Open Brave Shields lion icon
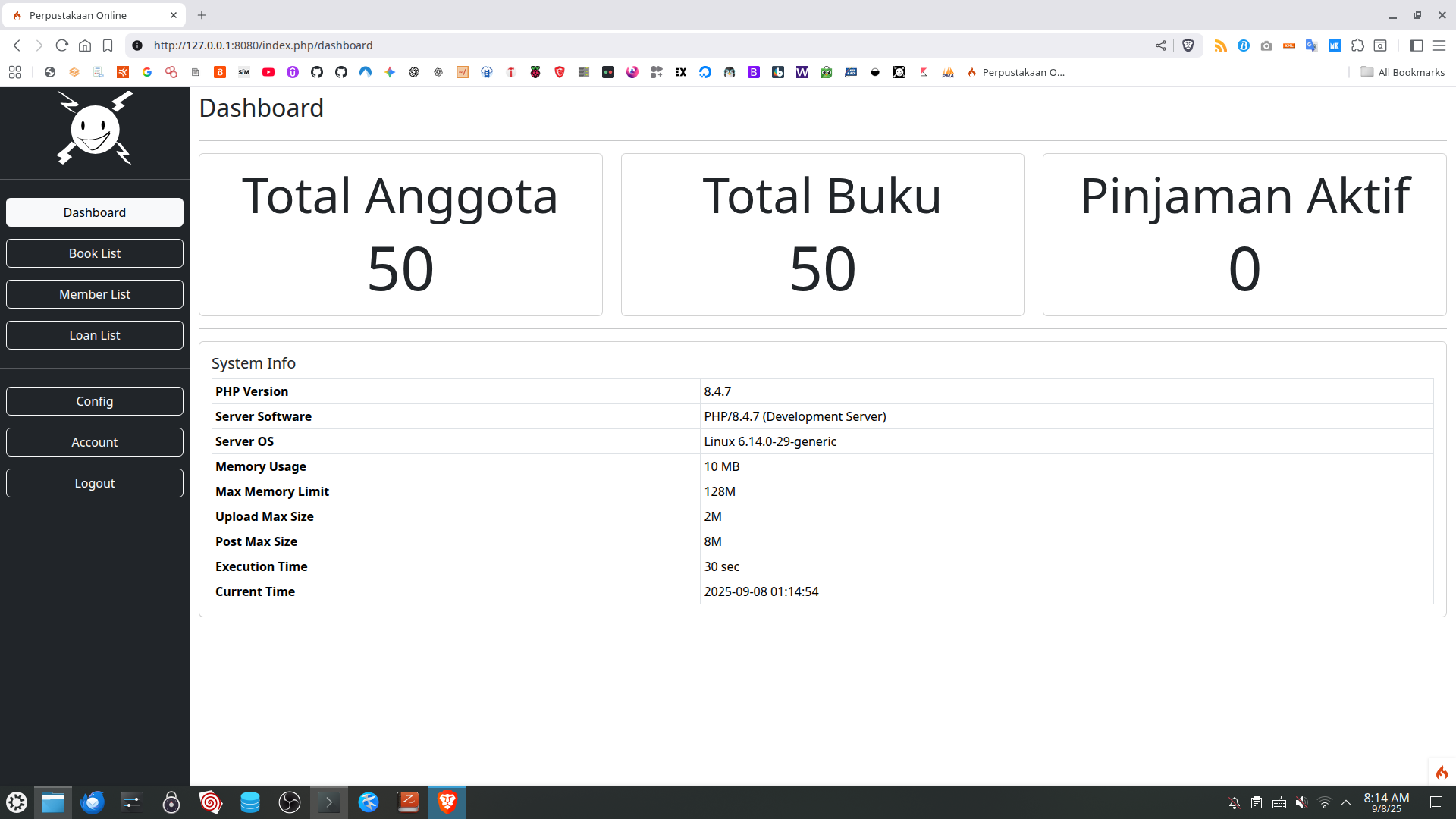This screenshot has width=1456, height=819. point(1188,45)
